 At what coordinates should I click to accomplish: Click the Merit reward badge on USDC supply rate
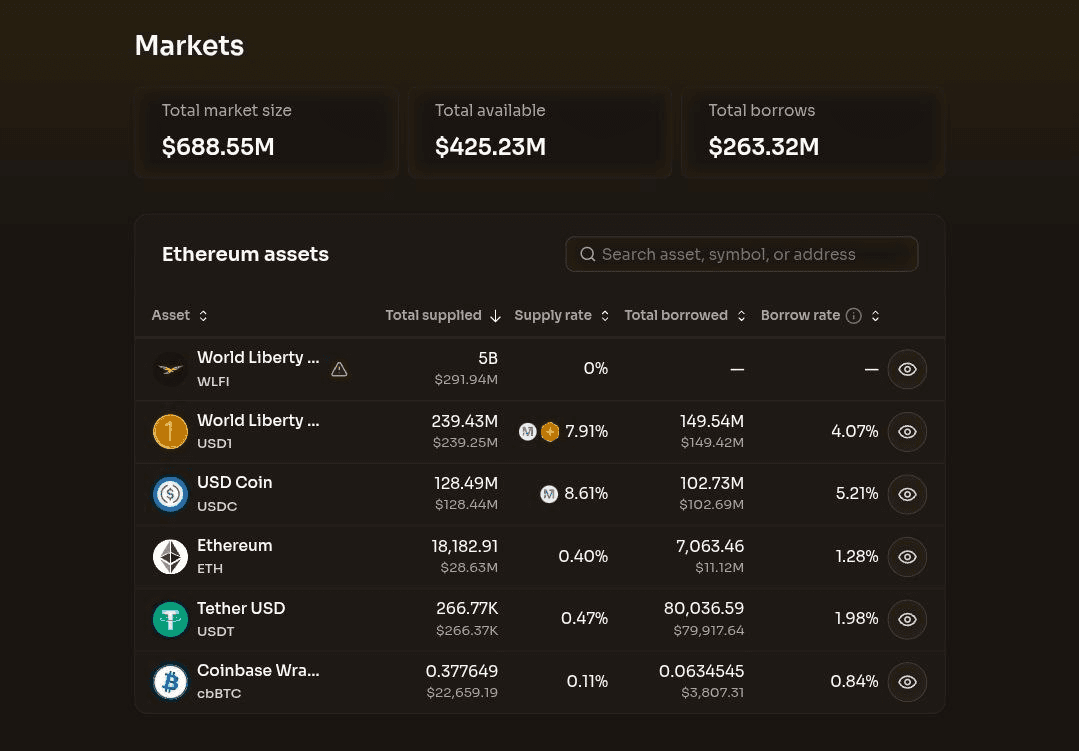[x=548, y=494]
